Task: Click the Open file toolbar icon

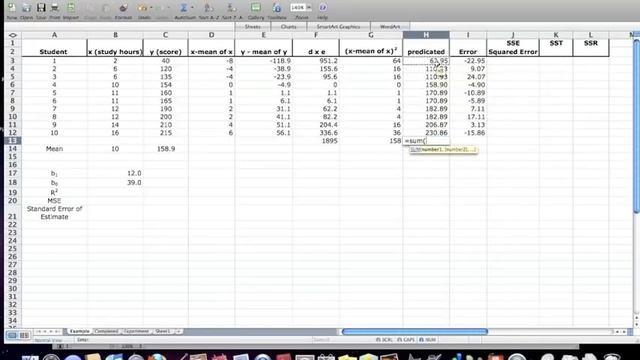Action: pyautogui.click(x=27, y=8)
